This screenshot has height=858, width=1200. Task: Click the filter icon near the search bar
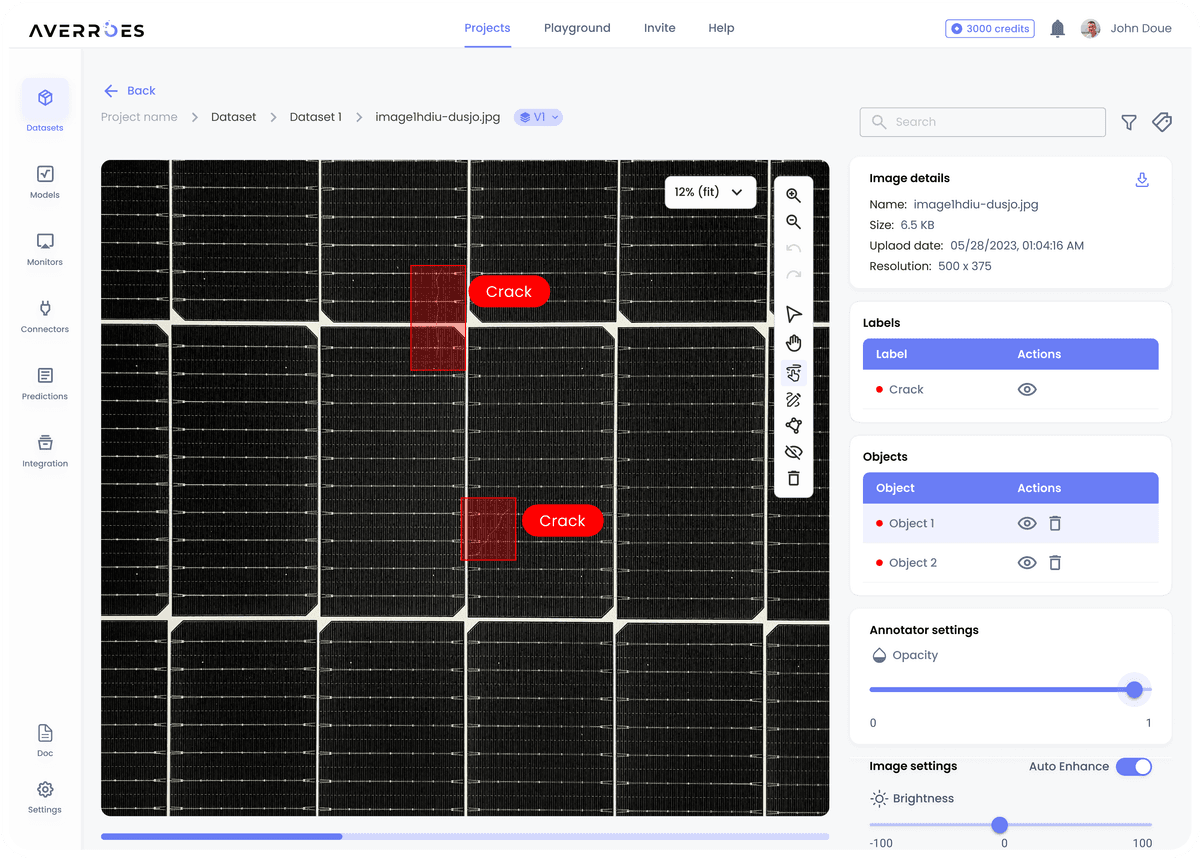tap(1128, 122)
